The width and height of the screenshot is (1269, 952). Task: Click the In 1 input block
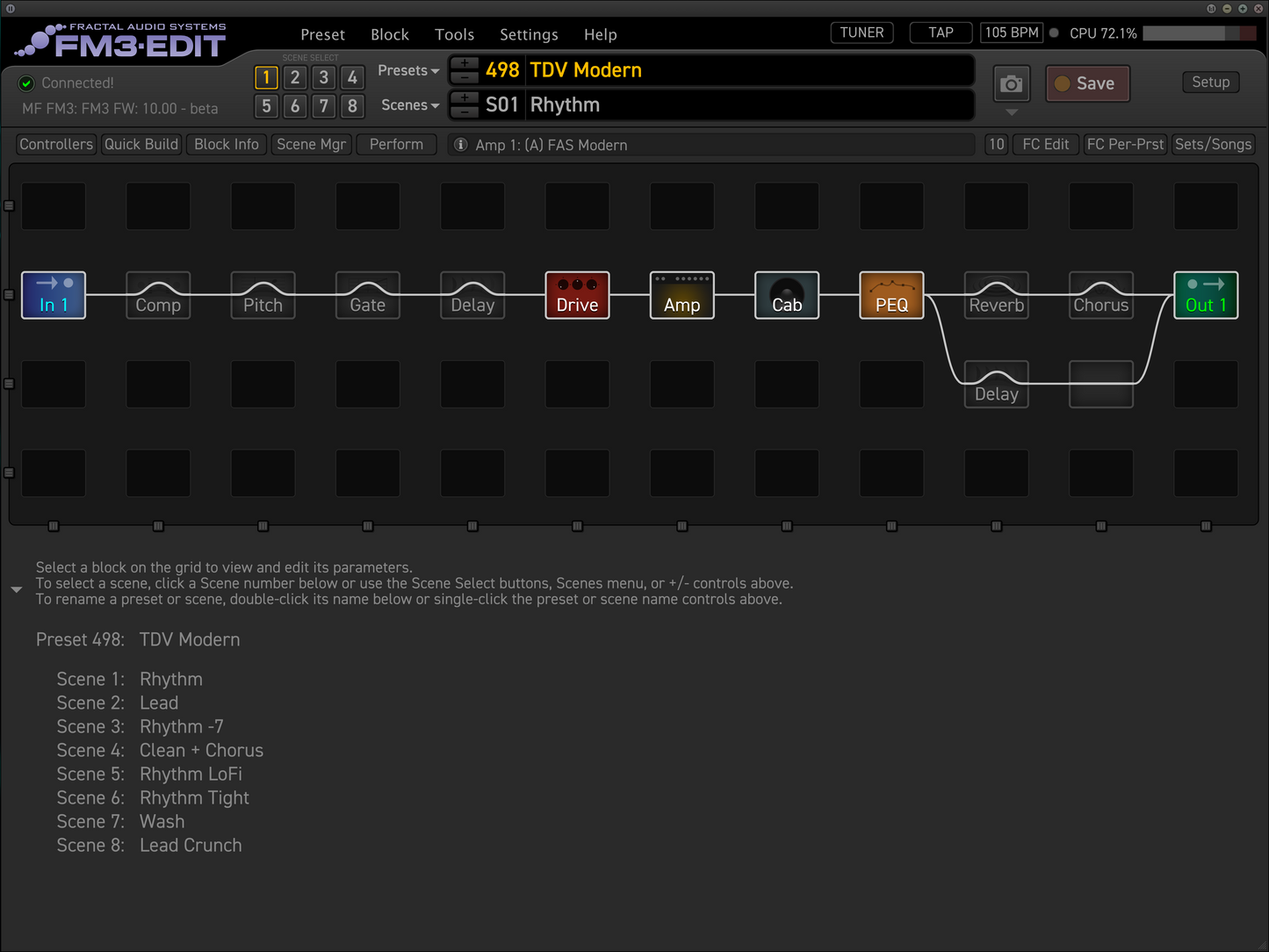pyautogui.click(x=53, y=295)
